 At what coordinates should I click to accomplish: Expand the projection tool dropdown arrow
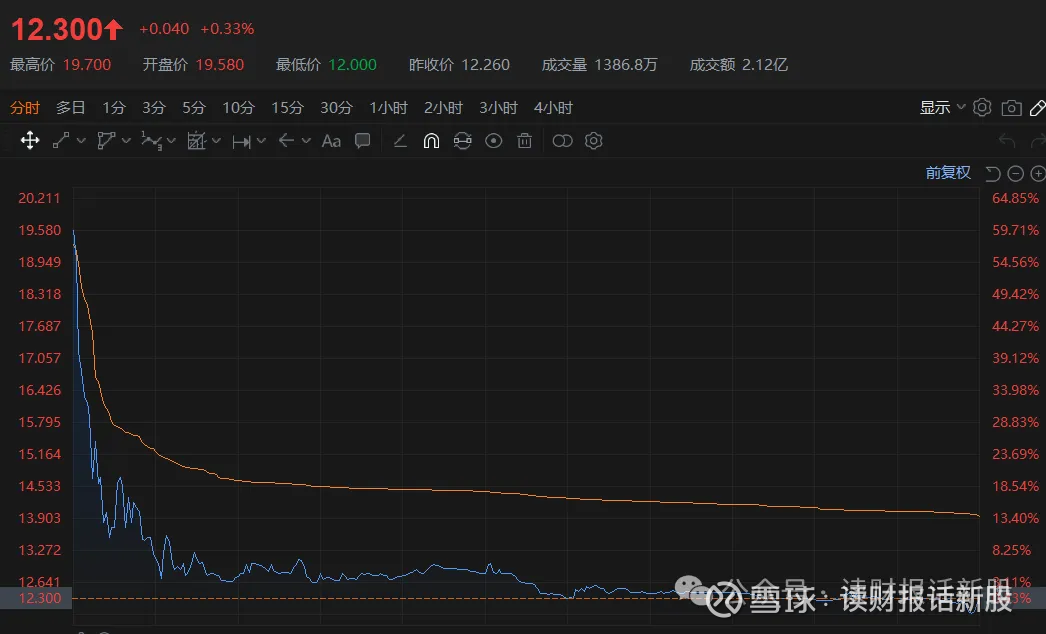(x=216, y=141)
